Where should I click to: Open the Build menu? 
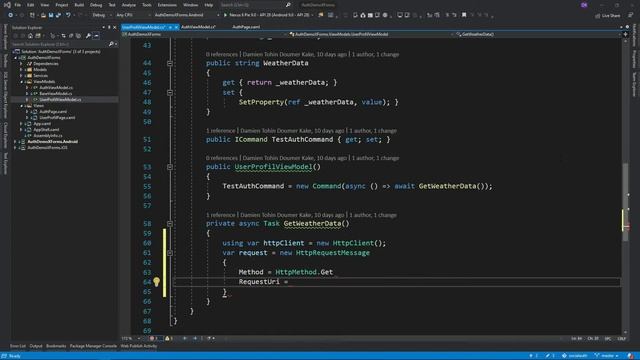(79, 5)
